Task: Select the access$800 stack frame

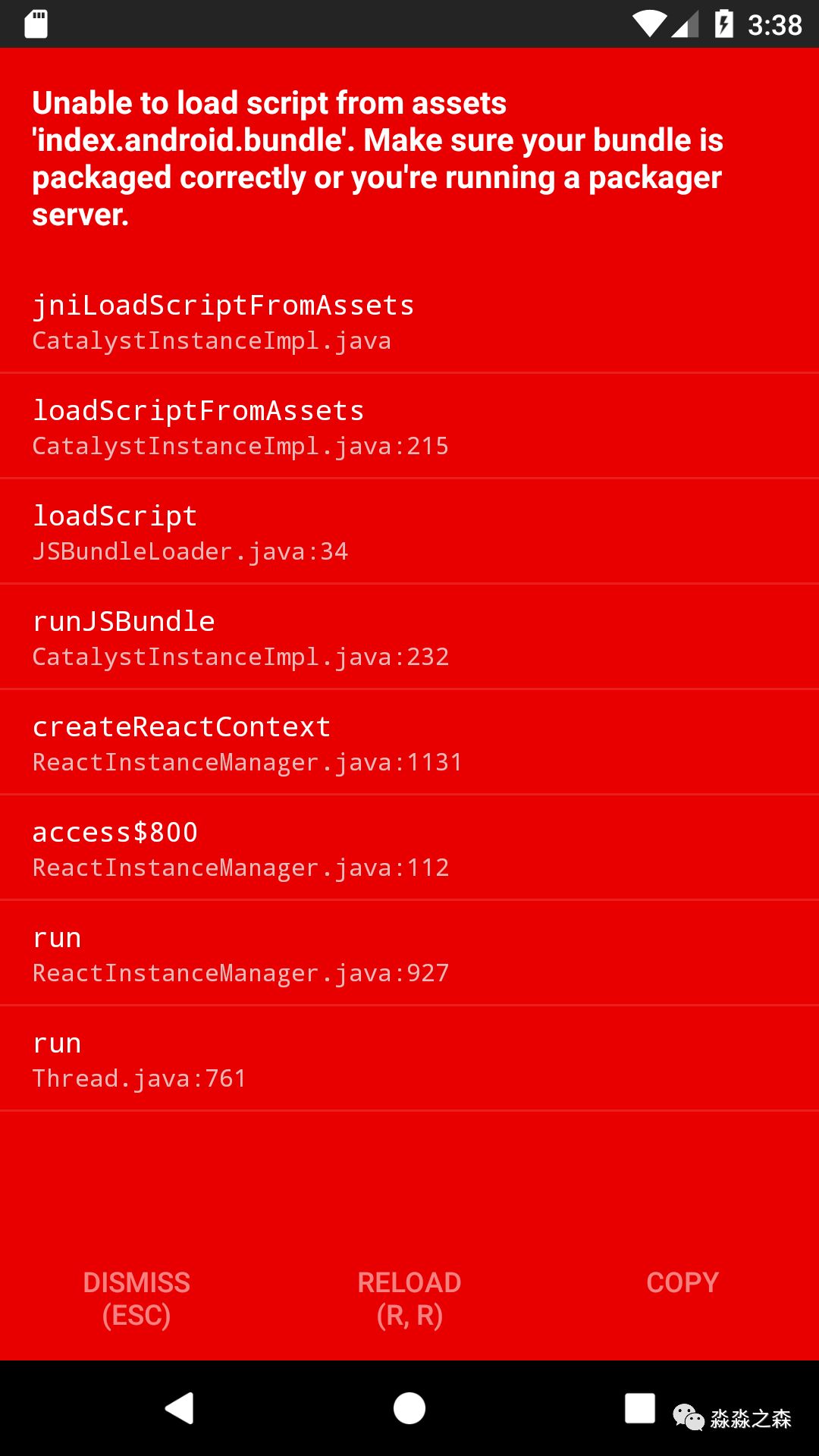Action: coord(409,848)
